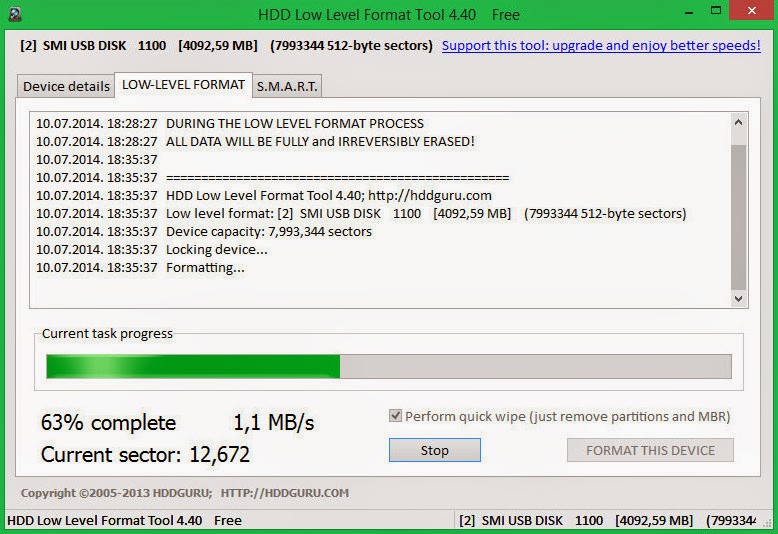Screen dimensions: 778x534
Task: Click the status bar SMI USB DISK entry
Action: 608,520
